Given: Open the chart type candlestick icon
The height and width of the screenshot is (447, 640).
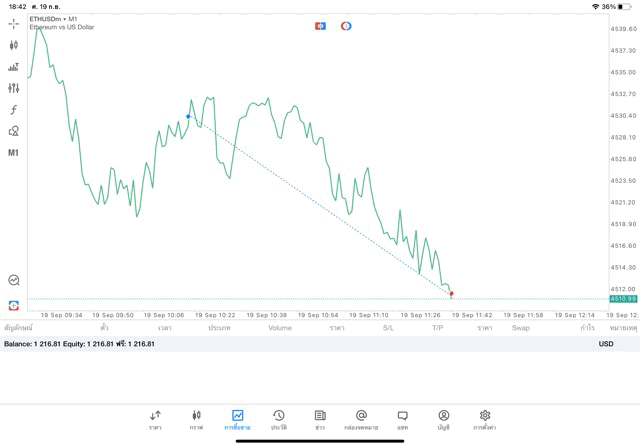Looking at the screenshot, I should [13, 45].
